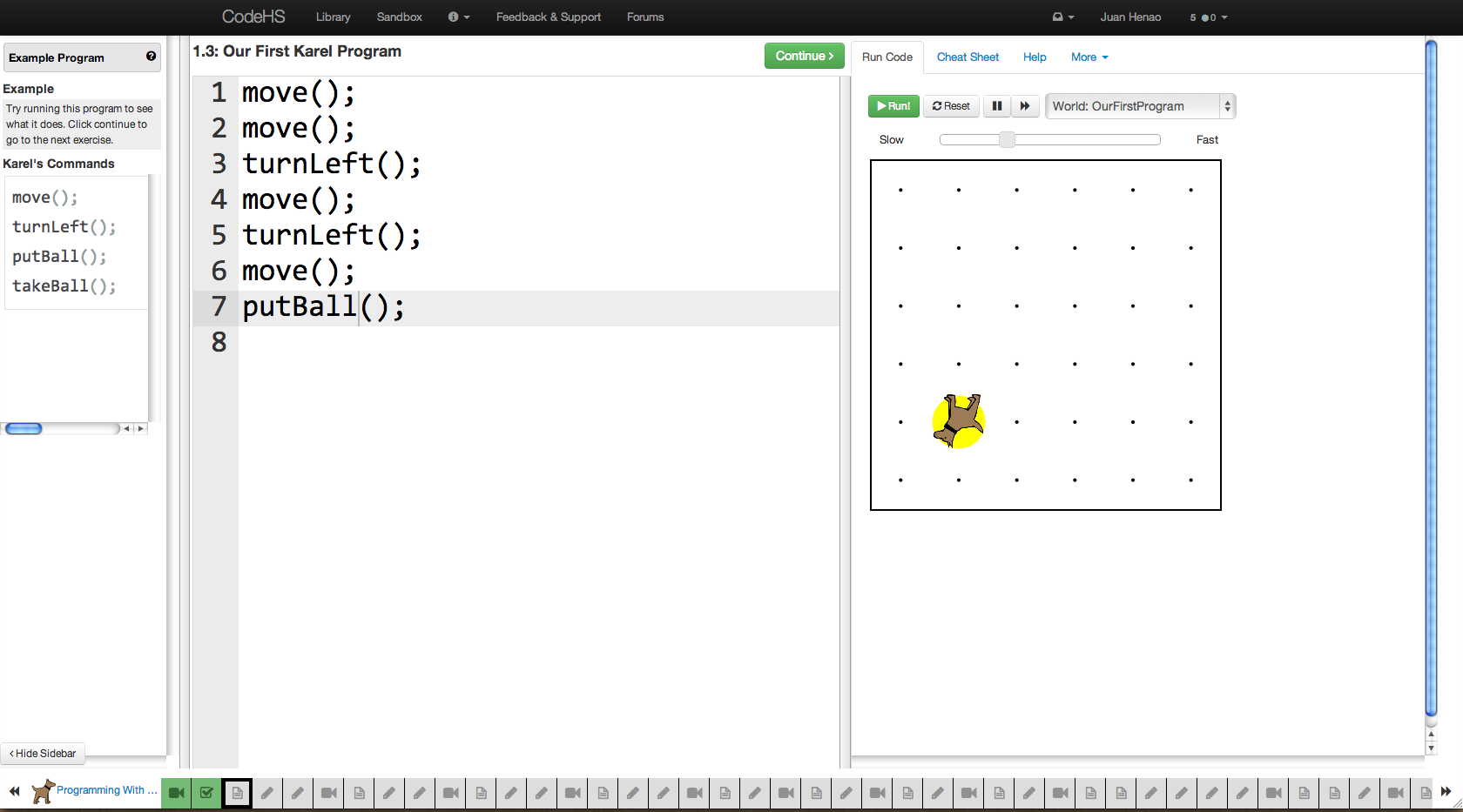Click the Juan Henao user name

tap(1129, 17)
